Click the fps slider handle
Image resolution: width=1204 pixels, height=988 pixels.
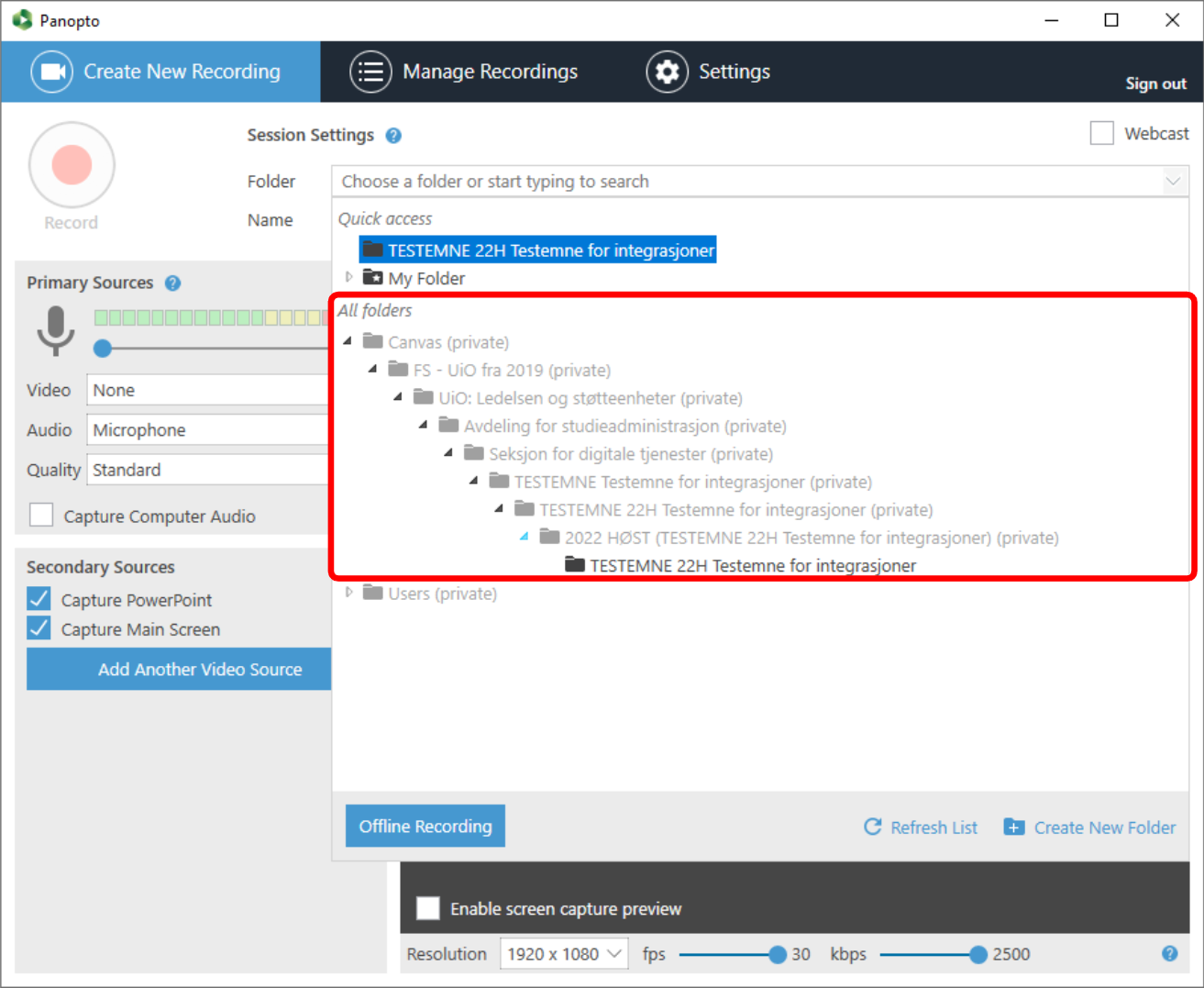click(778, 955)
